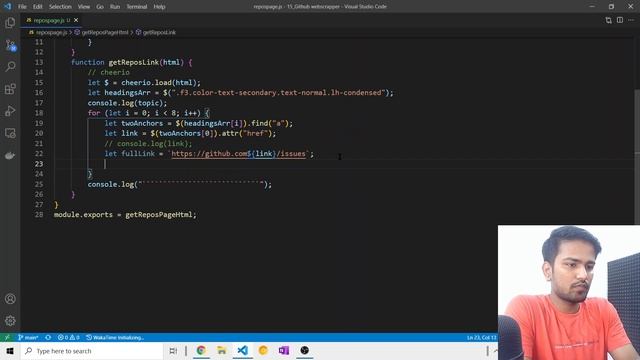Open the Explorer view in activity bar
Viewport: 640px width, 360px height.
click(10, 22)
